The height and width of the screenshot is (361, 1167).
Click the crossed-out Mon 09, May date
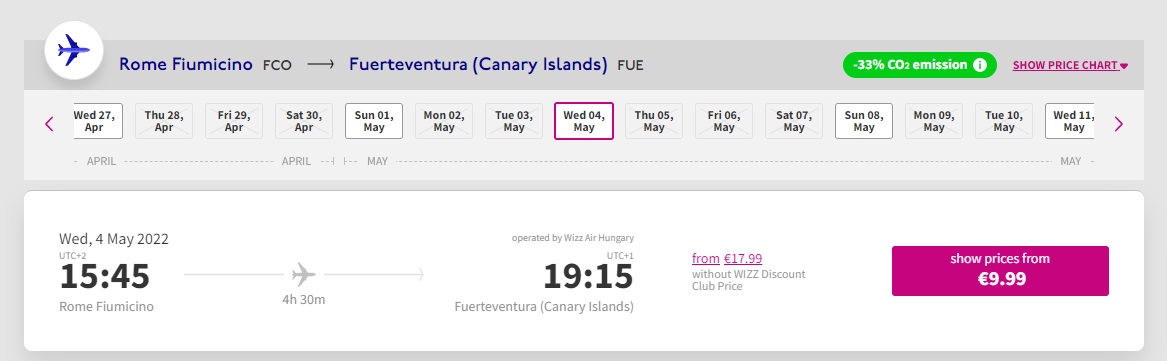(933, 121)
